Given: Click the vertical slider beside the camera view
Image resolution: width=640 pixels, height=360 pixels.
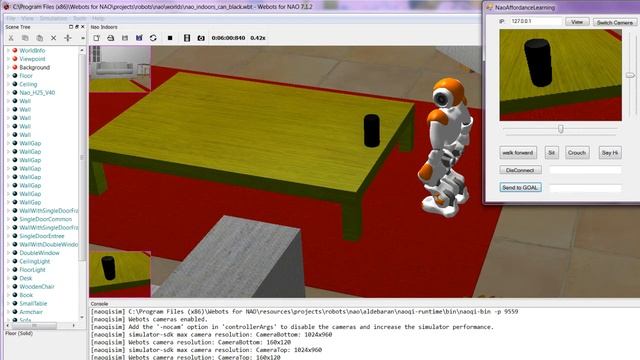Looking at the screenshot, I should 630,75.
